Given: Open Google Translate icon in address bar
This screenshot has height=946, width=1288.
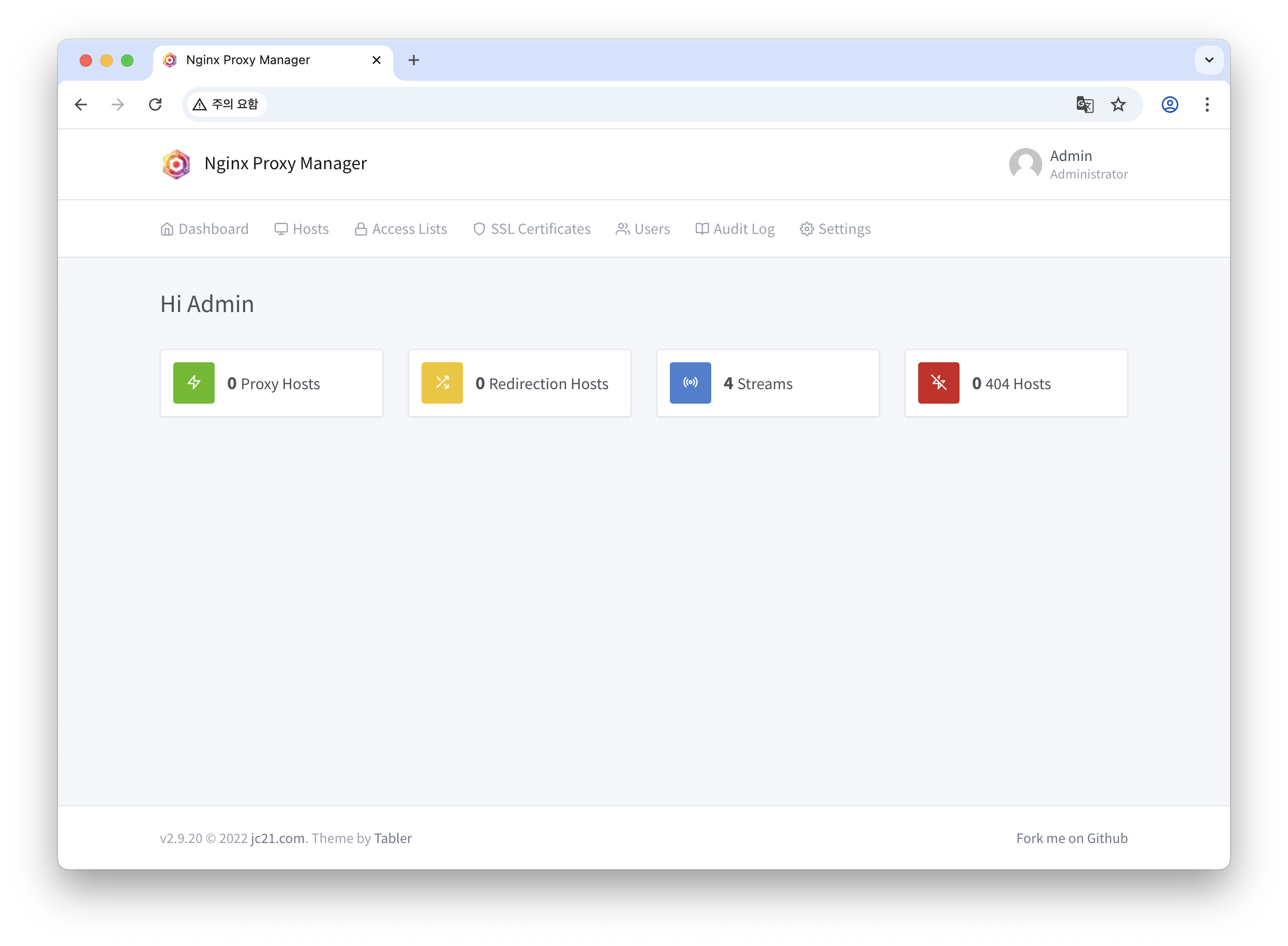Looking at the screenshot, I should [x=1084, y=104].
